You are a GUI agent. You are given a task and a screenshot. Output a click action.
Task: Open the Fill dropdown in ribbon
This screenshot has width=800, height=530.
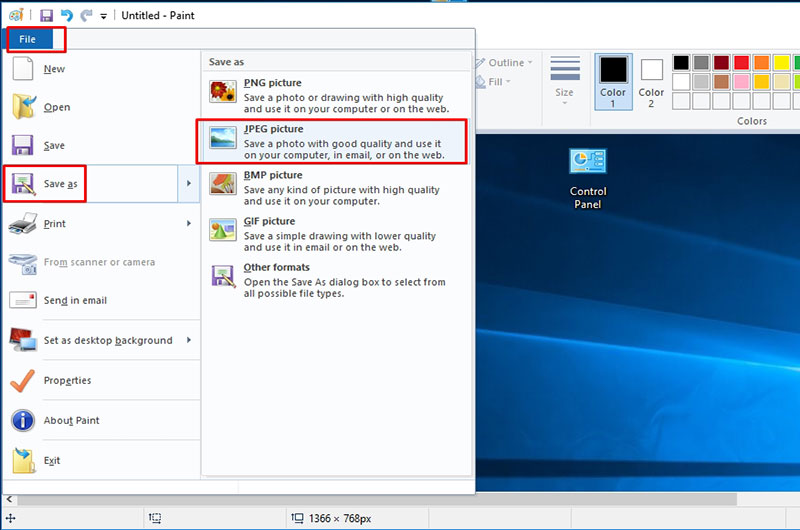493,82
